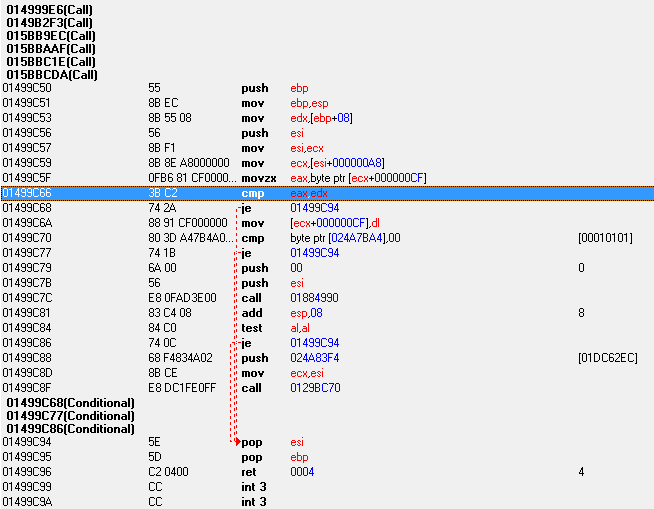Click the 01499C86(Conditional) reference label
The width and height of the screenshot is (654, 509).
click(x=70, y=429)
